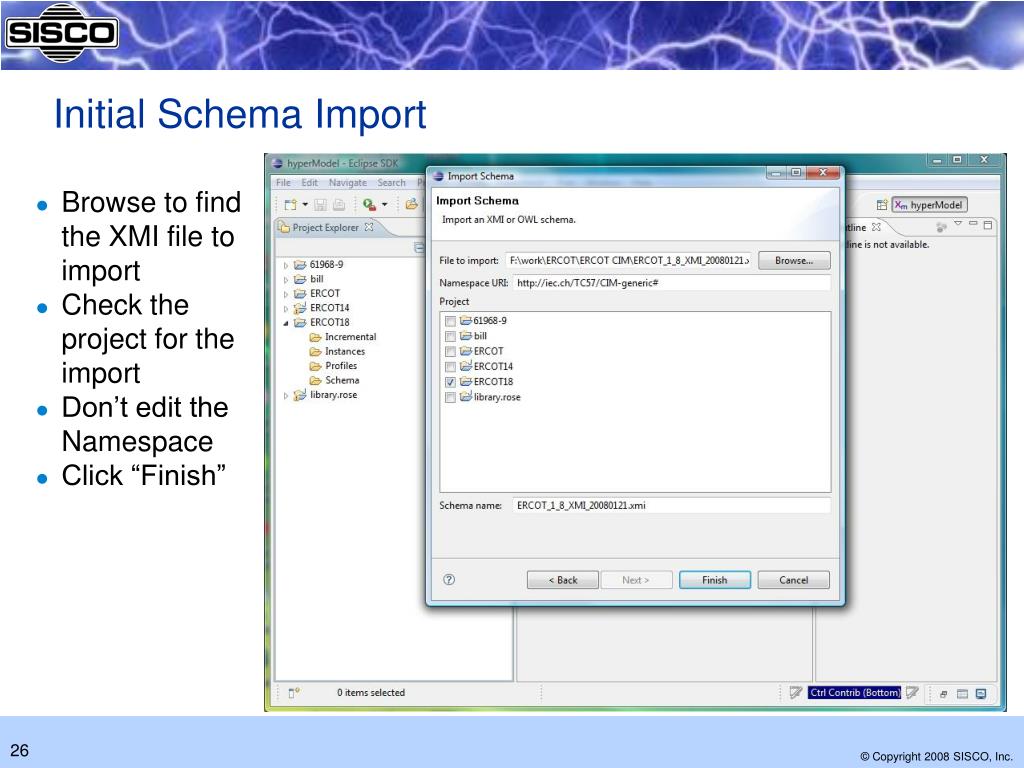Uncheck the ERCOT18 project checkbox
The image size is (1024, 768).
coord(450,382)
